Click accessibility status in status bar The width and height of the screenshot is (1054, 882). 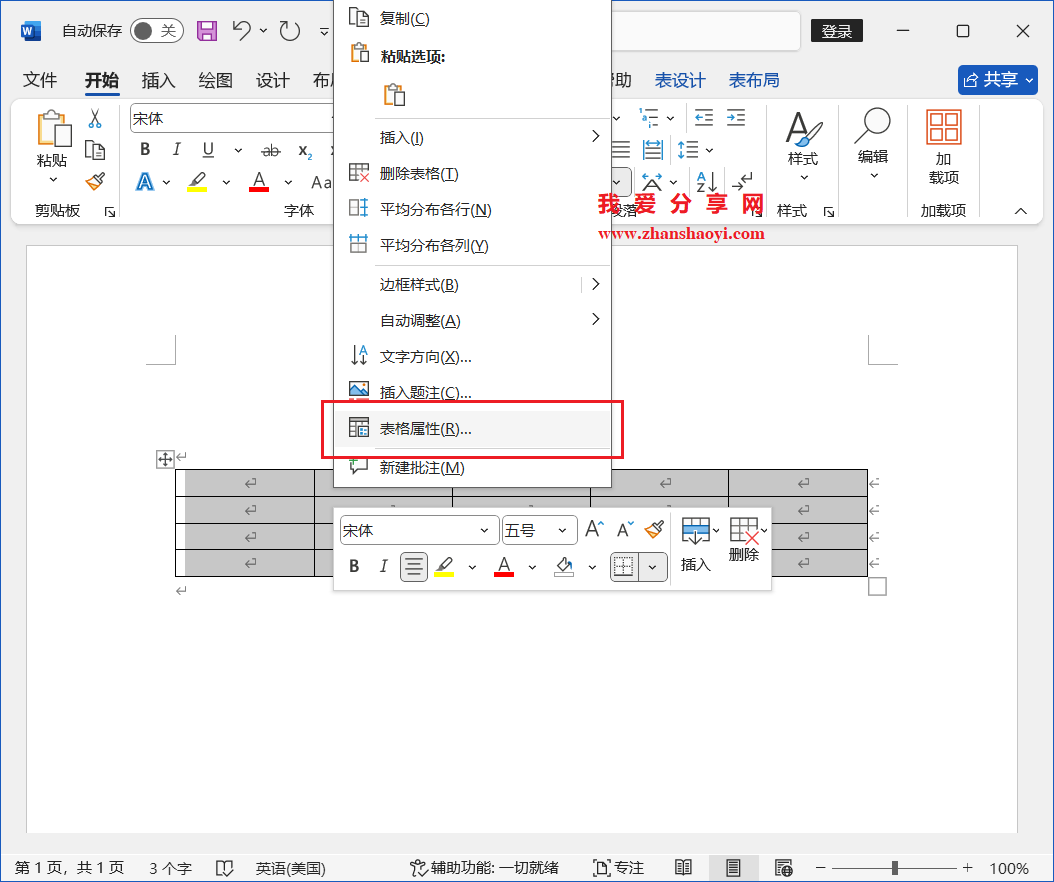pyautogui.click(x=484, y=868)
